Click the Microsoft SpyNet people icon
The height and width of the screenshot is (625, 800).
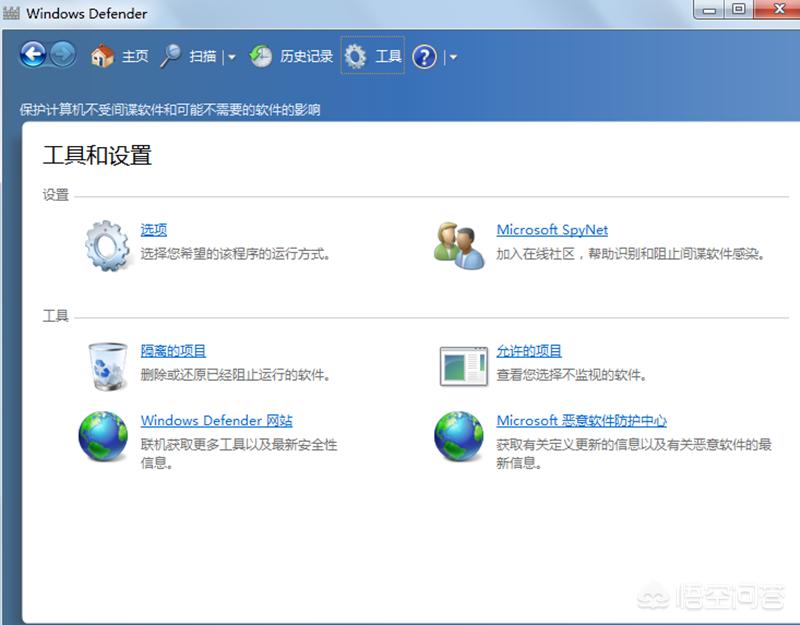459,244
